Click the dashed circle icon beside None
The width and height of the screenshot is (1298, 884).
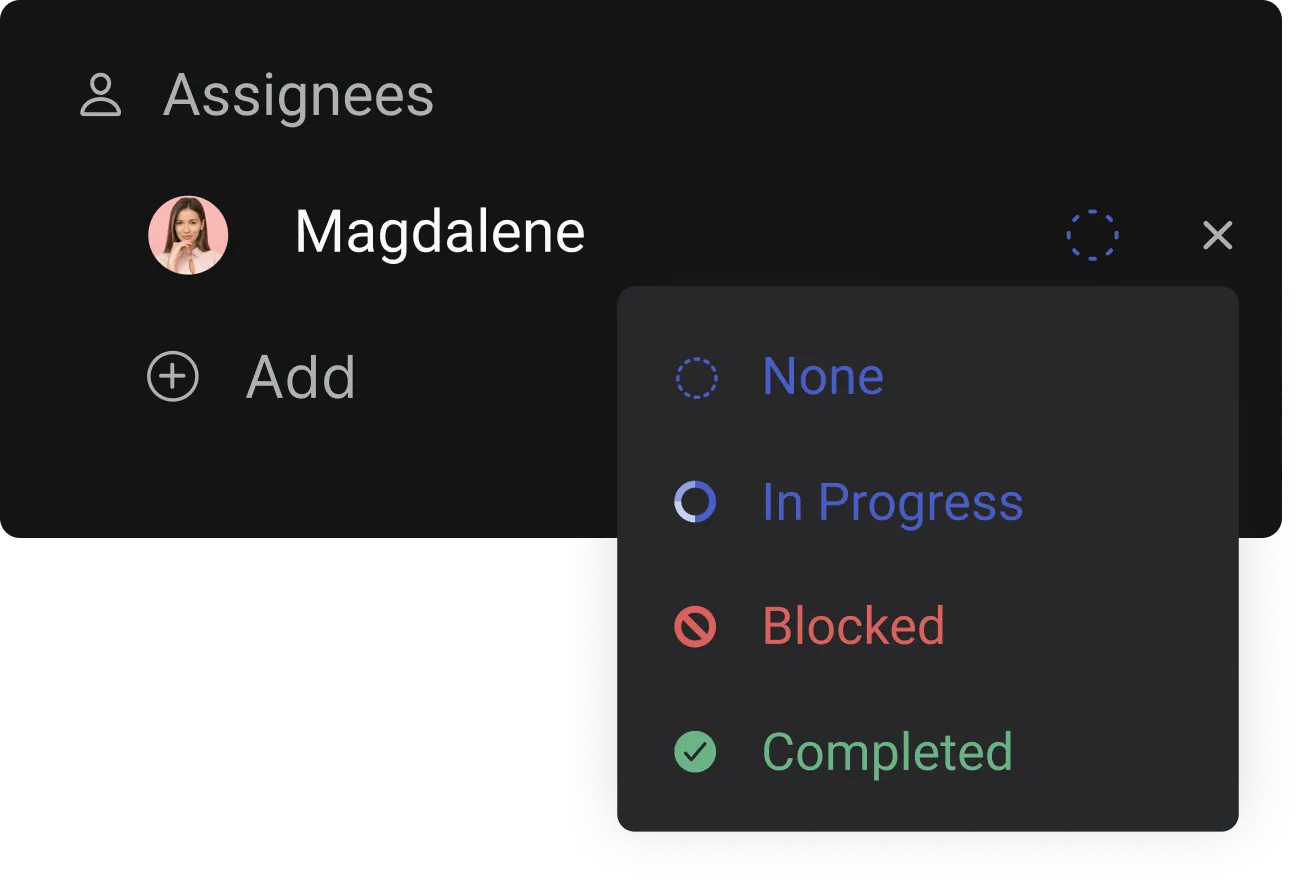point(696,378)
